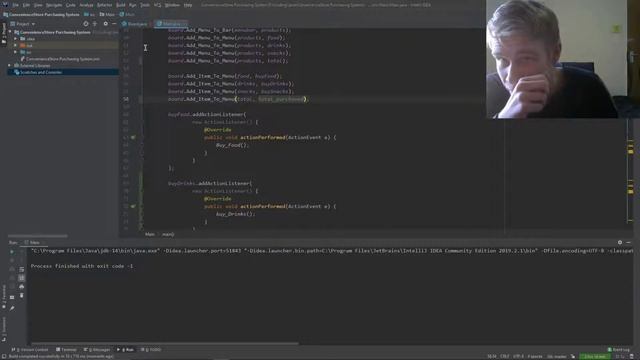The image size is (640, 360).
Task: Collapse the project root node
Action: tap(10, 32)
